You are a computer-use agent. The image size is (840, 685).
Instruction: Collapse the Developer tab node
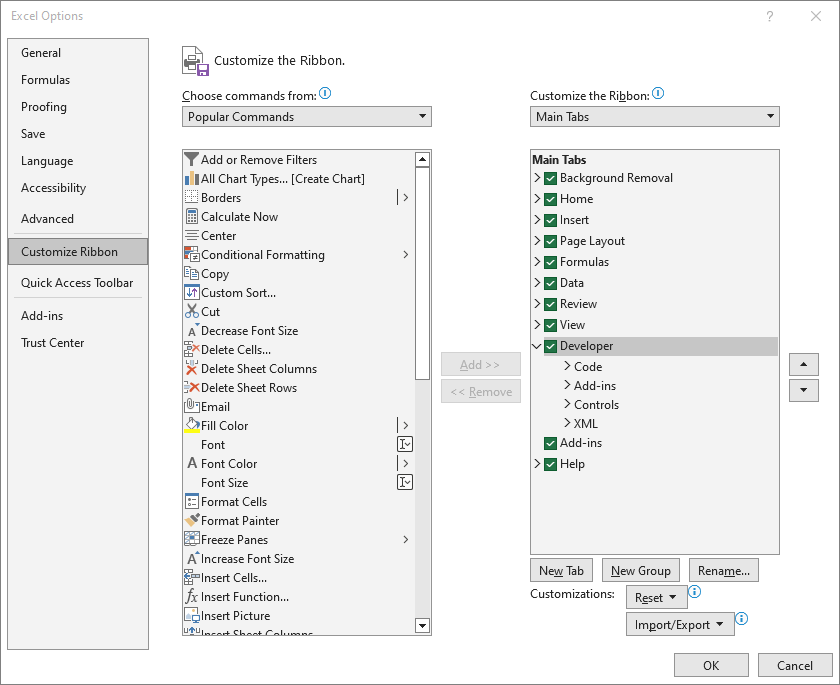coord(537,346)
